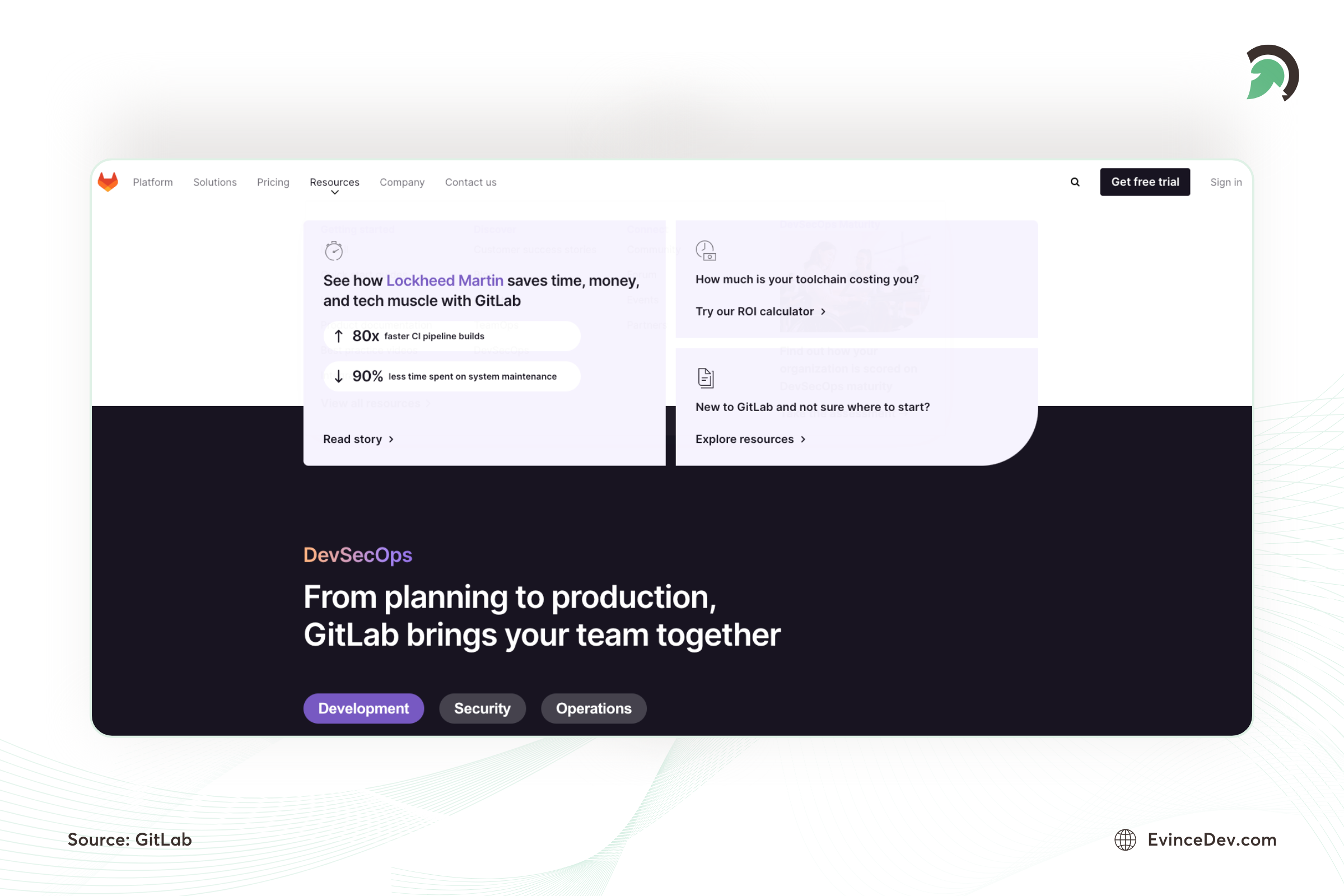Click the document icon for new resources

tap(705, 378)
